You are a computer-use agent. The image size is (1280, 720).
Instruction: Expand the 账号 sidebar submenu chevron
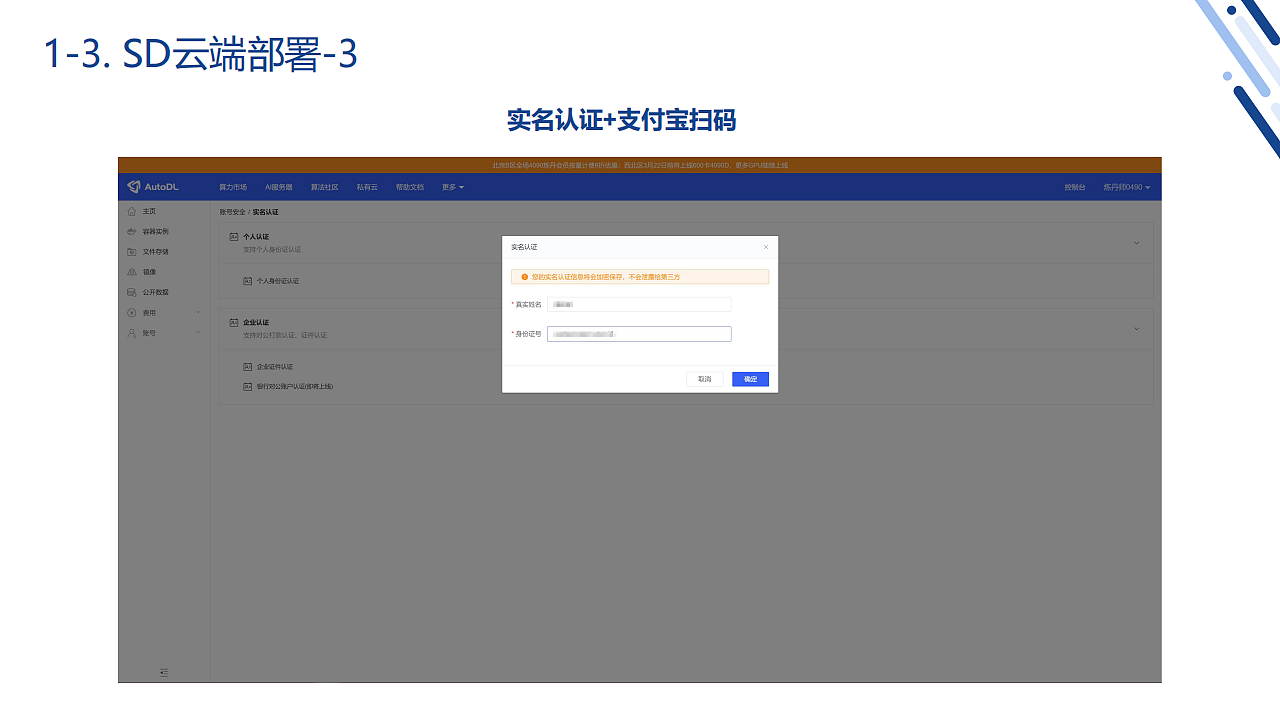[x=198, y=332]
